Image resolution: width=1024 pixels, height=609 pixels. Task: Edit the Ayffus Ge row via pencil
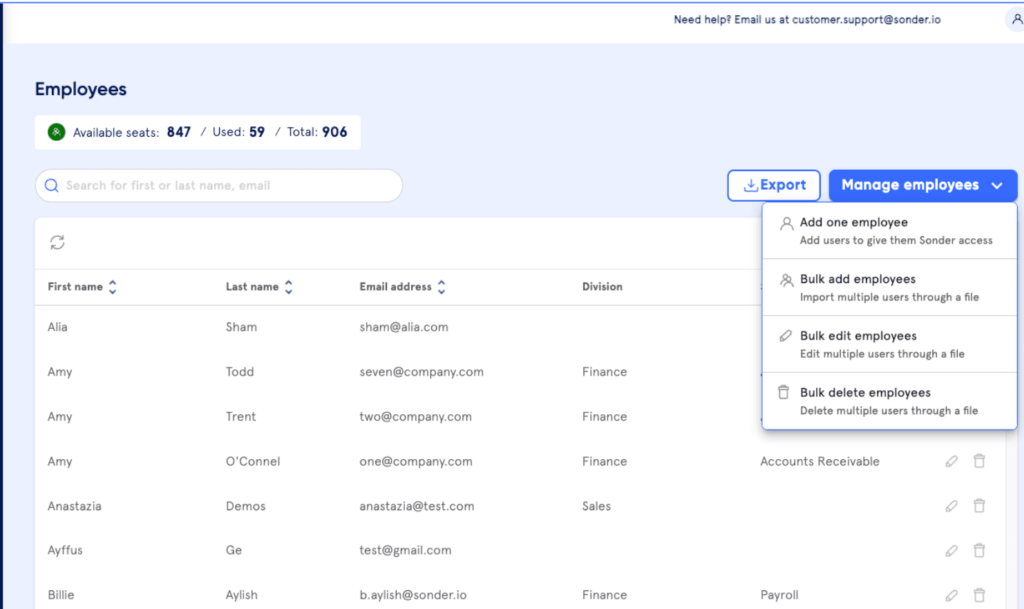click(951, 550)
